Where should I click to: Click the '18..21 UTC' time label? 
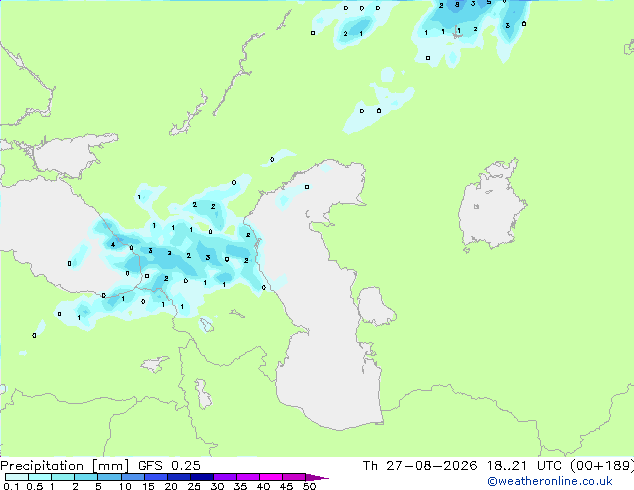pyautogui.click(x=524, y=466)
